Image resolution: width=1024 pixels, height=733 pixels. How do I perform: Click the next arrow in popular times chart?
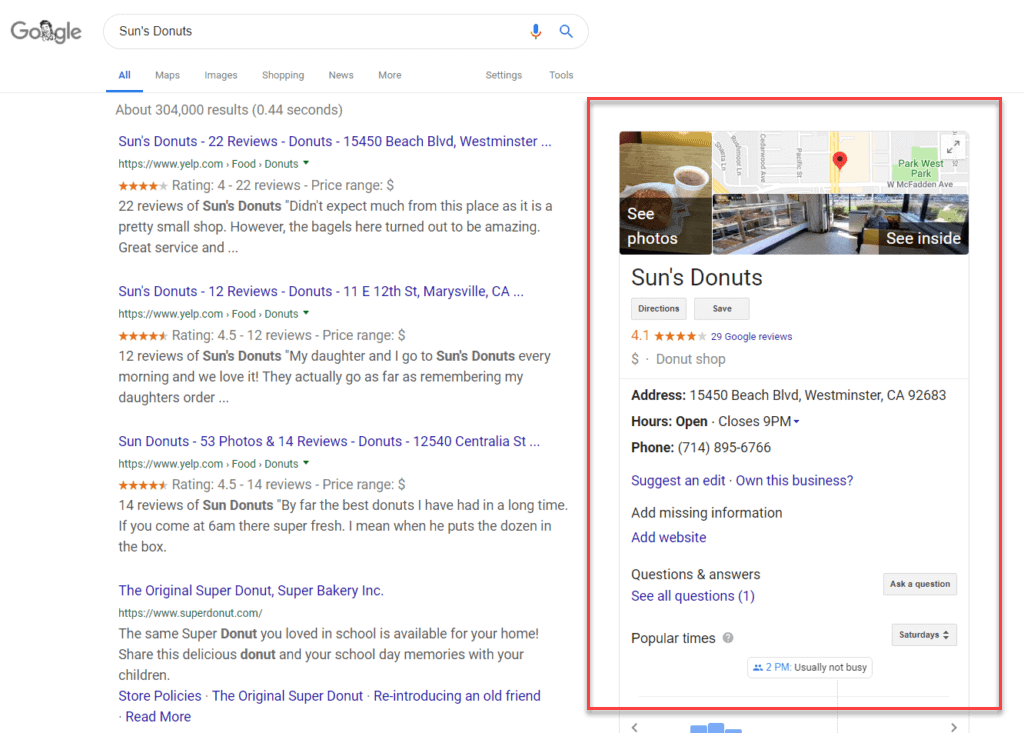(953, 727)
